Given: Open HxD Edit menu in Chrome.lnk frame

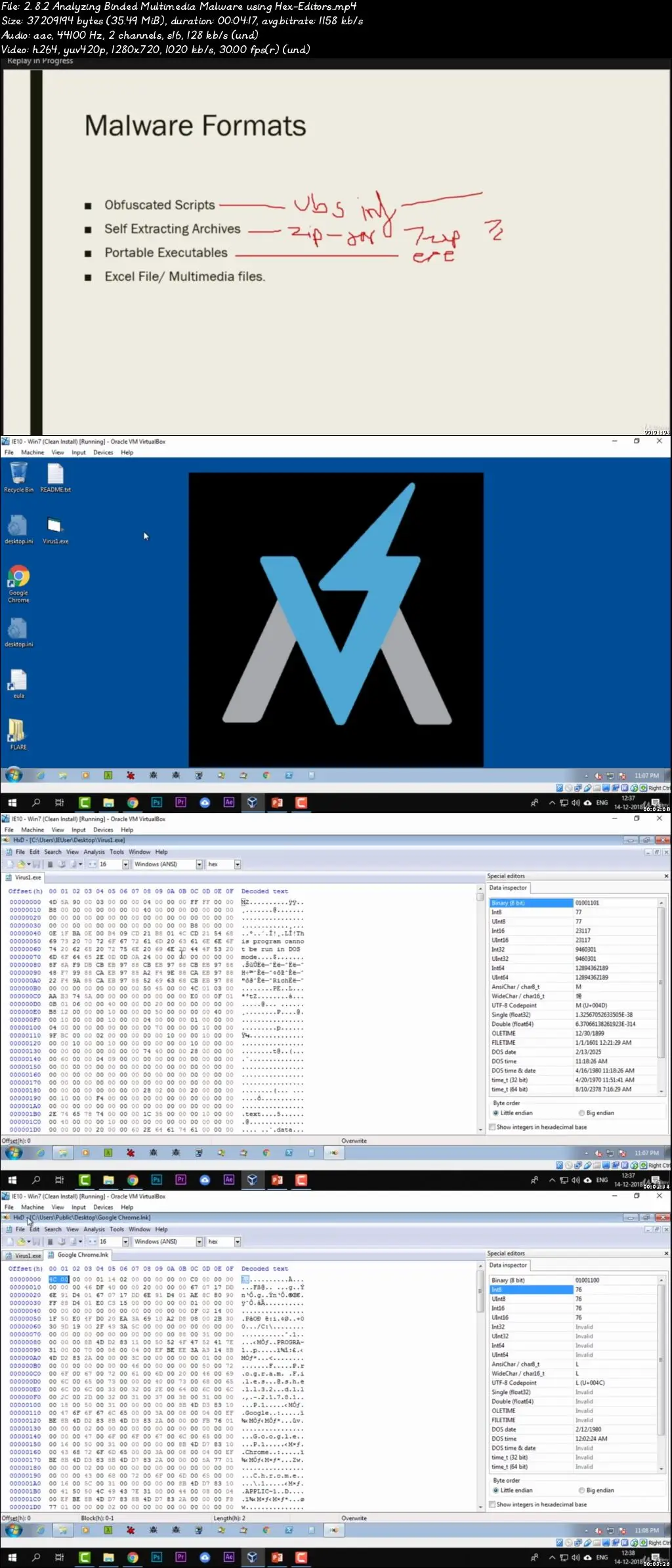Looking at the screenshot, I should [35, 1229].
